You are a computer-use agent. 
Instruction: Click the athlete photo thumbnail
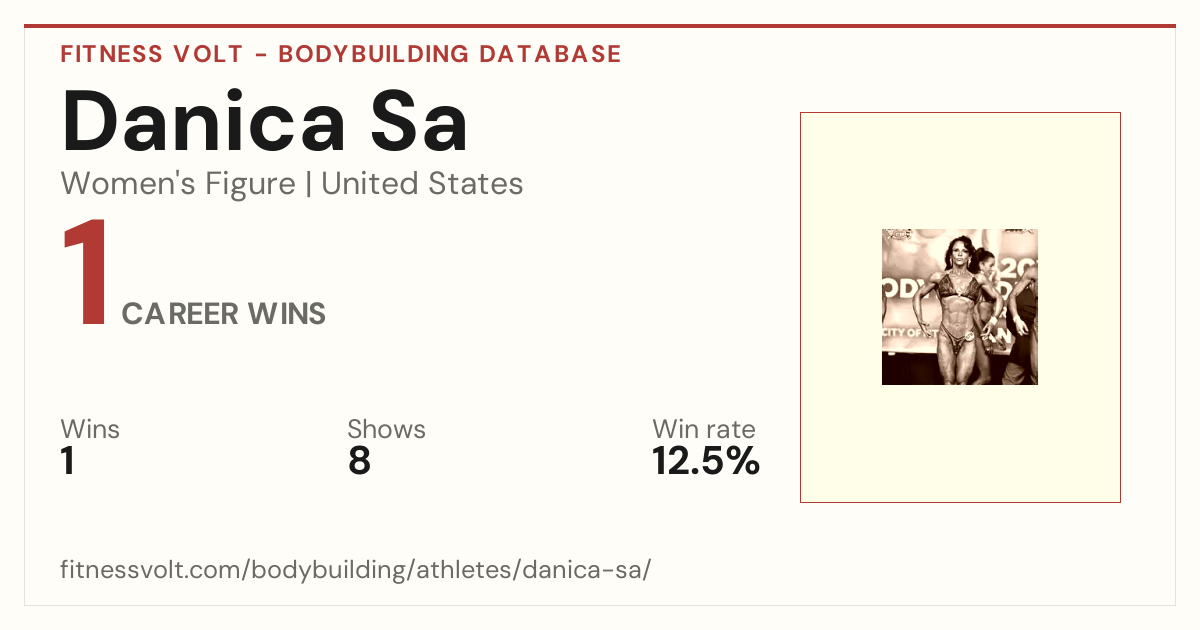tap(960, 307)
